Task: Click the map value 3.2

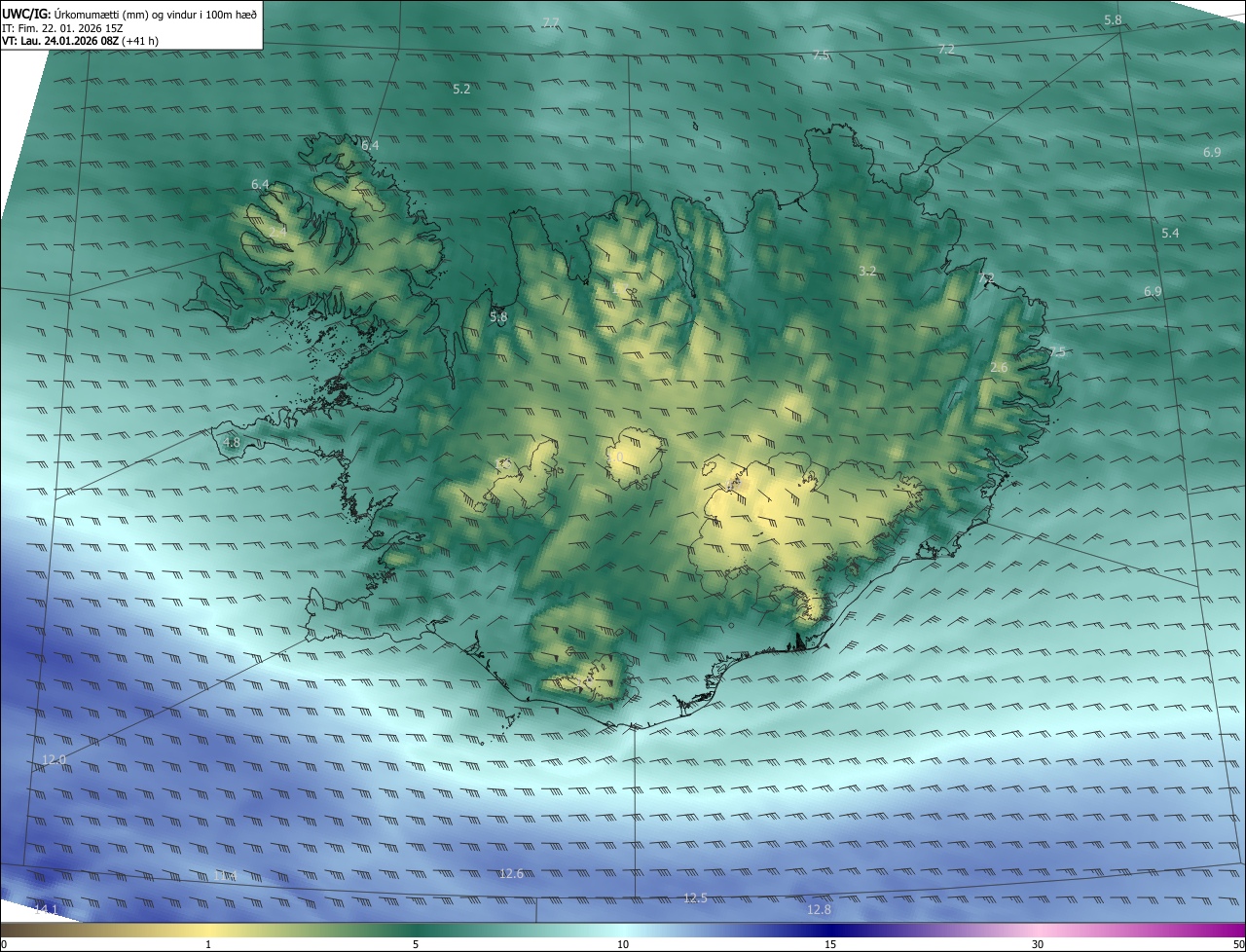Action: click(867, 271)
